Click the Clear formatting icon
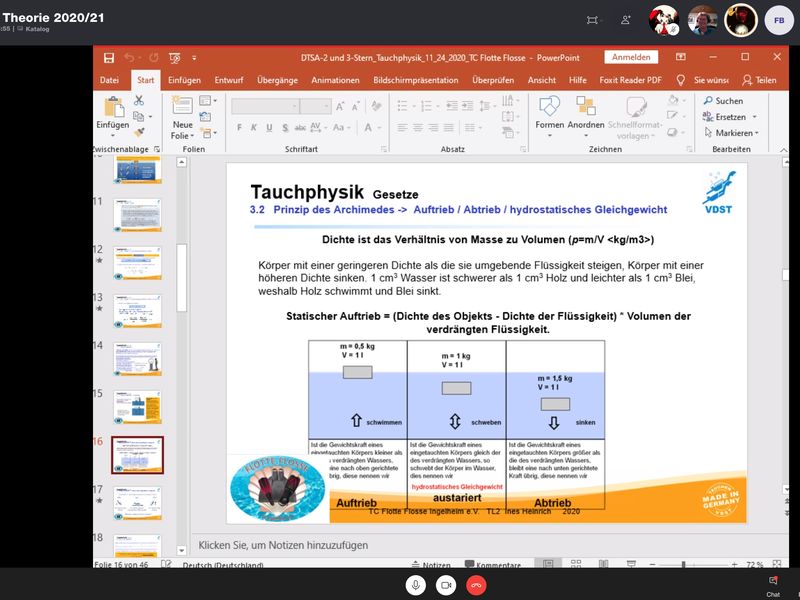This screenshot has width=800, height=600. click(377, 106)
